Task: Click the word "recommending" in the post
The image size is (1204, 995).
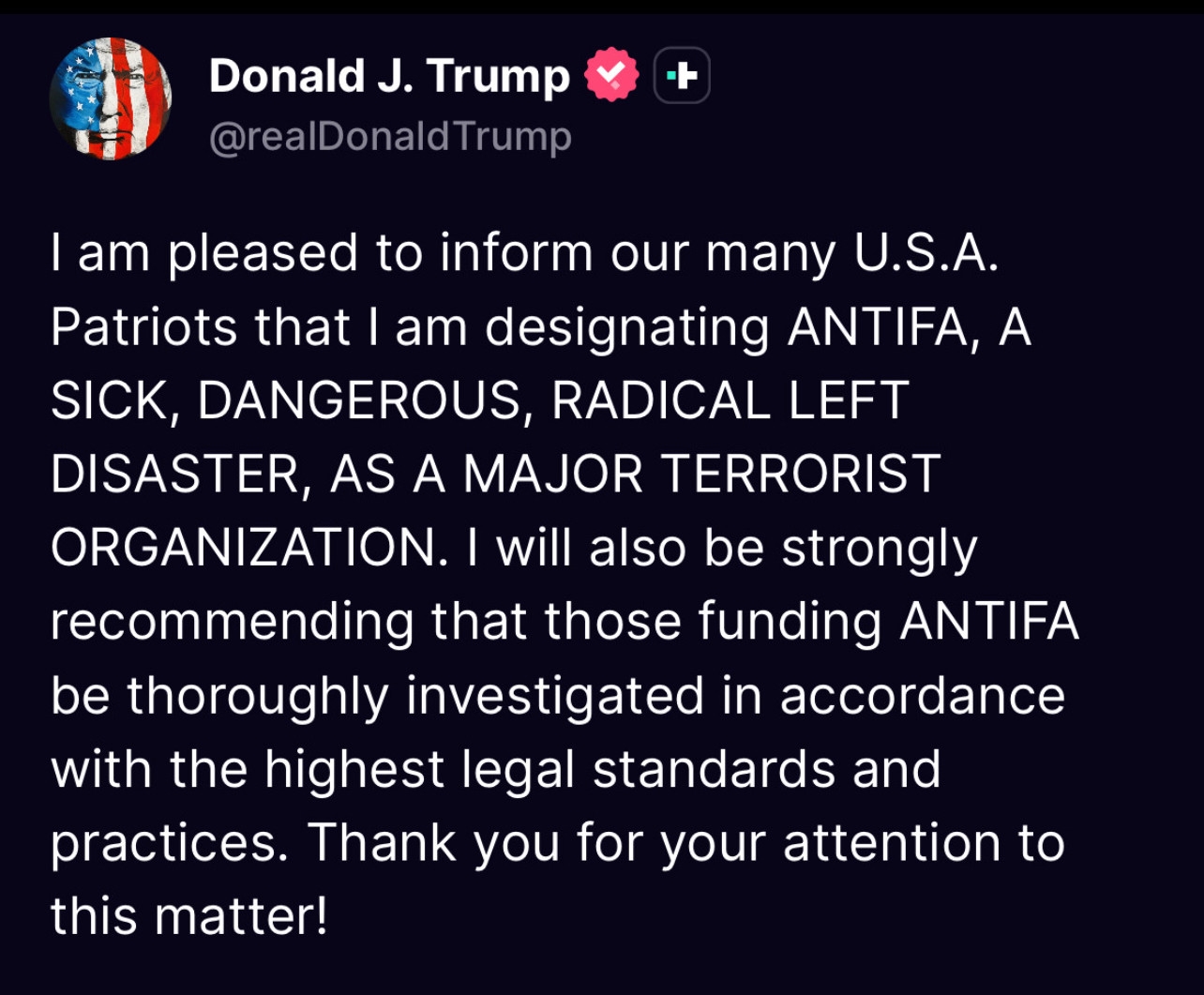Action: [x=233, y=621]
